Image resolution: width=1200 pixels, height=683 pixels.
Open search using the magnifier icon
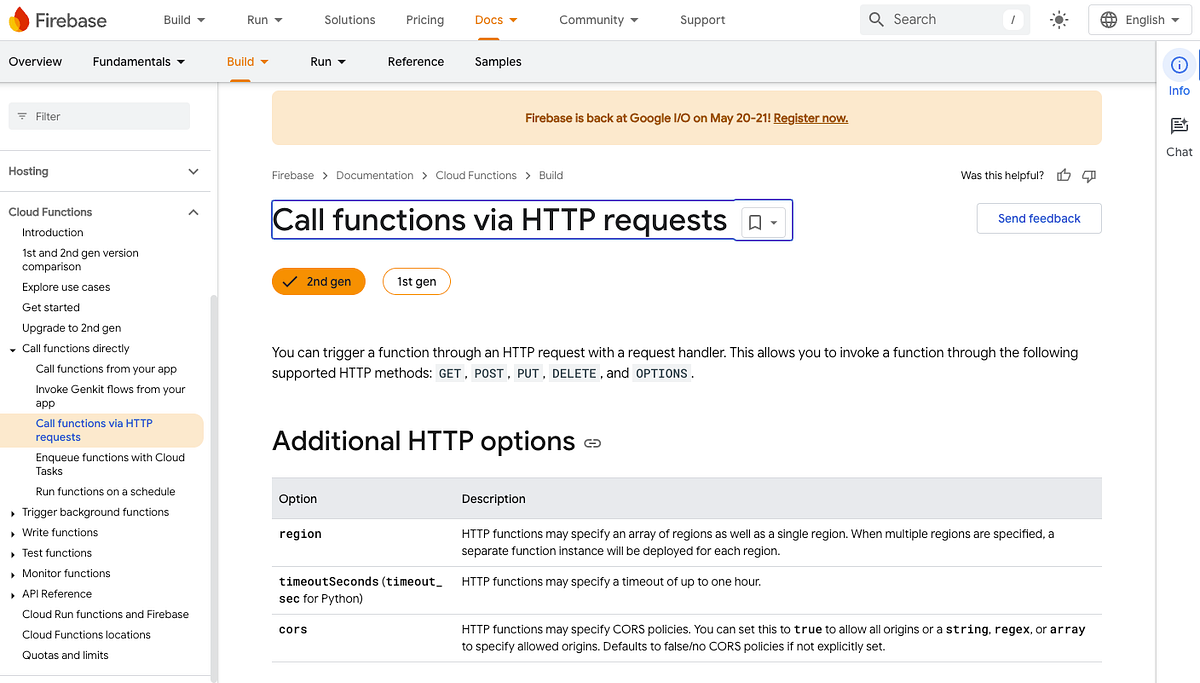(x=876, y=19)
